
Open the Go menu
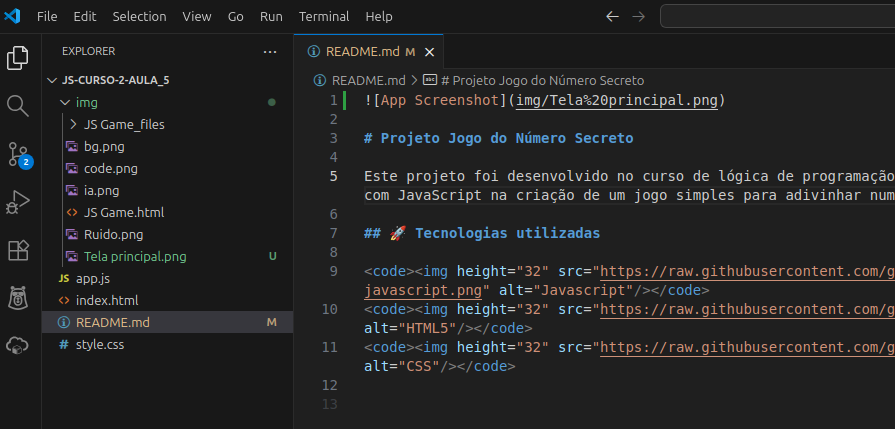click(x=236, y=17)
